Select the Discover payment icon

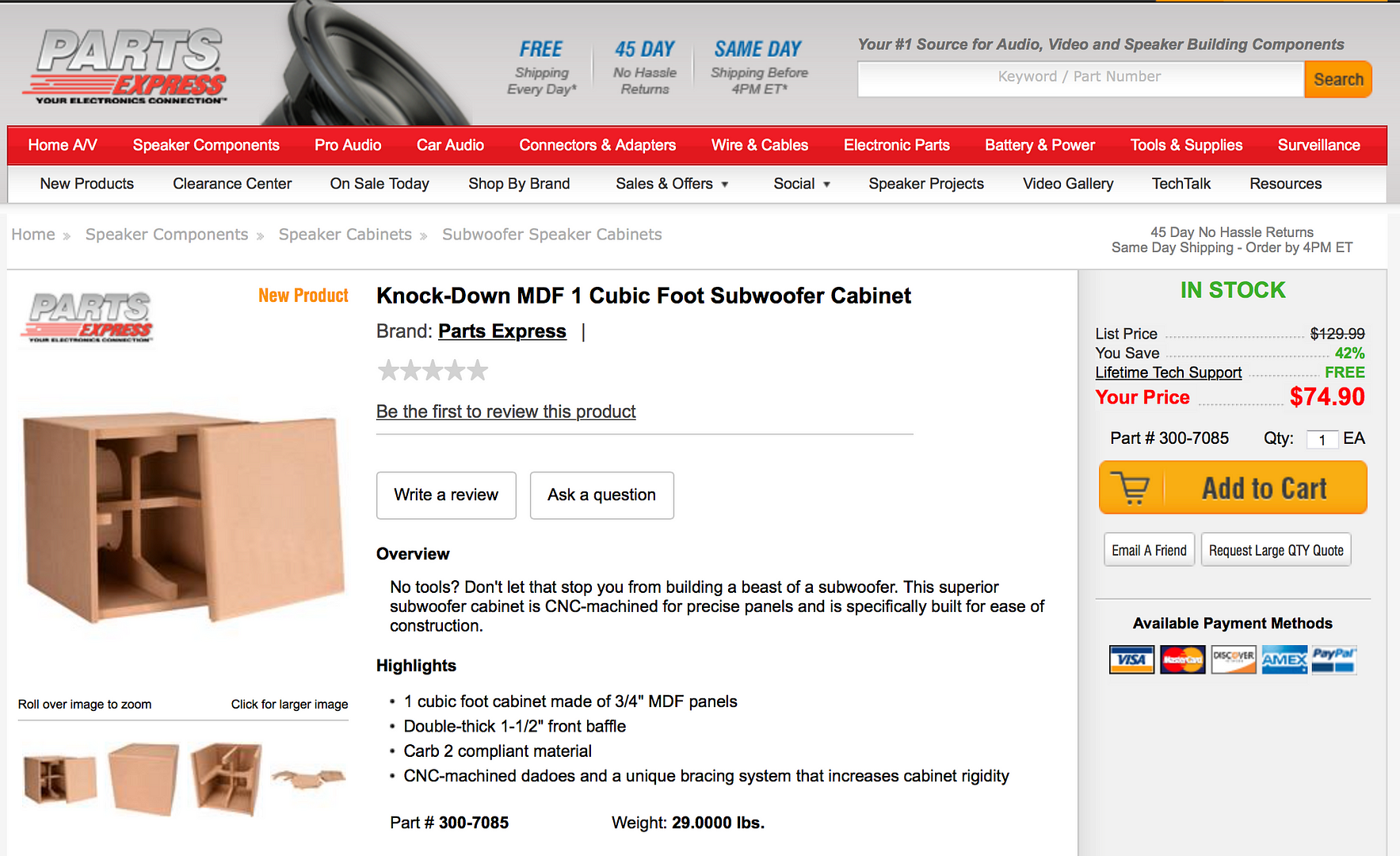(1234, 659)
